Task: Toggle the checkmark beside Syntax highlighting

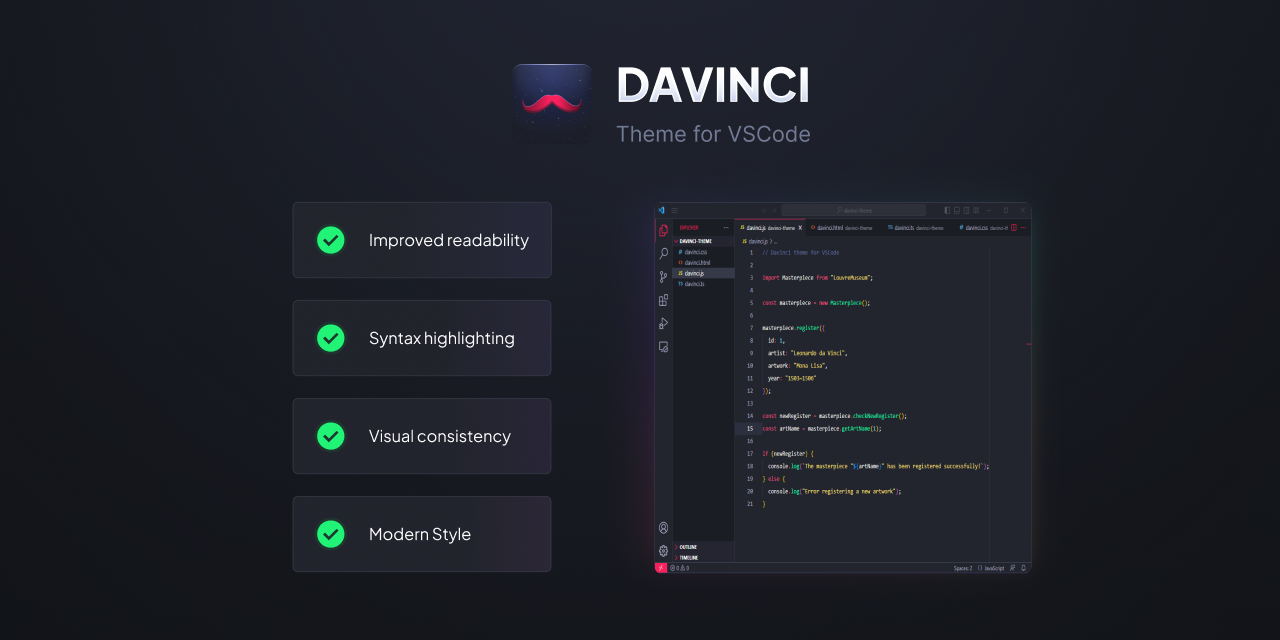Action: (330, 338)
